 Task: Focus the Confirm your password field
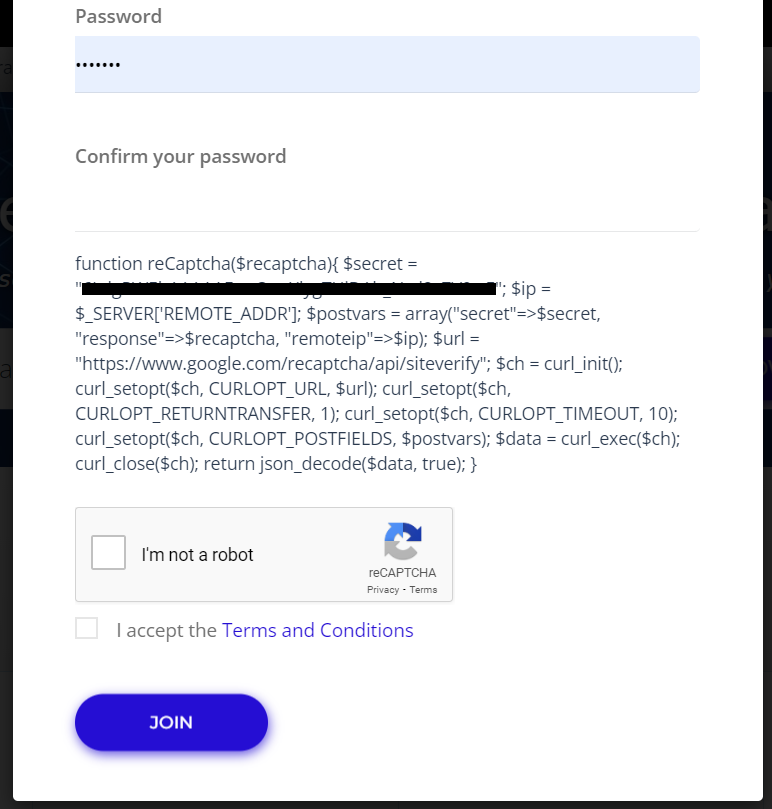[387, 203]
